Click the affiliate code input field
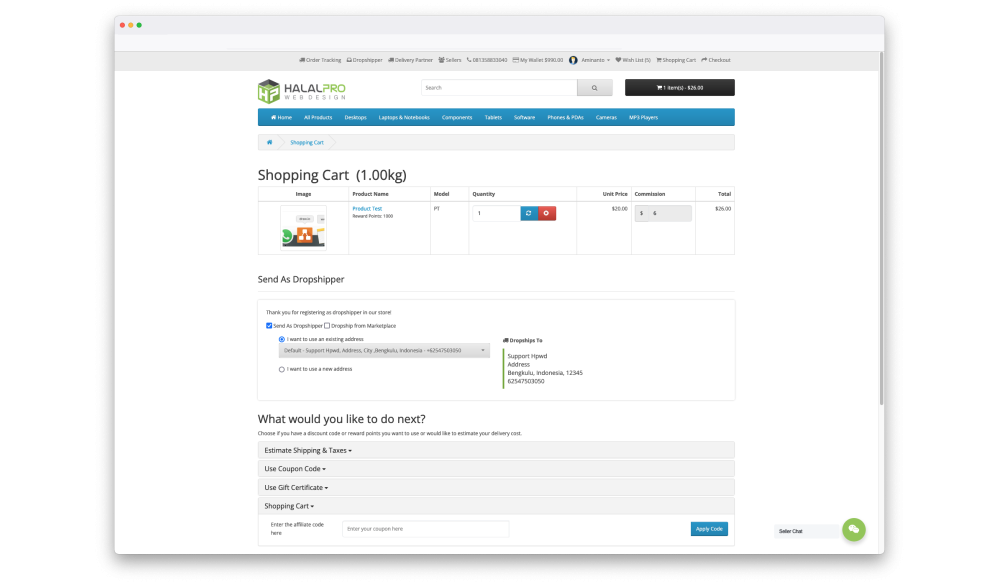Viewport: 1000px width, 585px height. tap(425, 528)
